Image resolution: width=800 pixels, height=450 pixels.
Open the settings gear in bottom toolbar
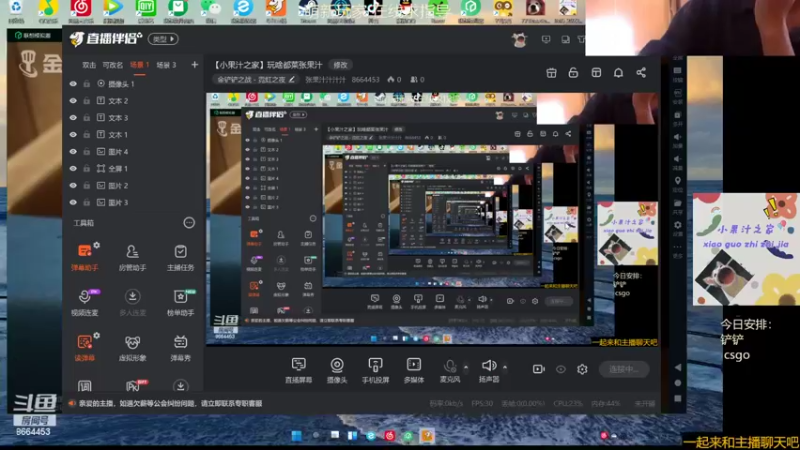point(582,369)
